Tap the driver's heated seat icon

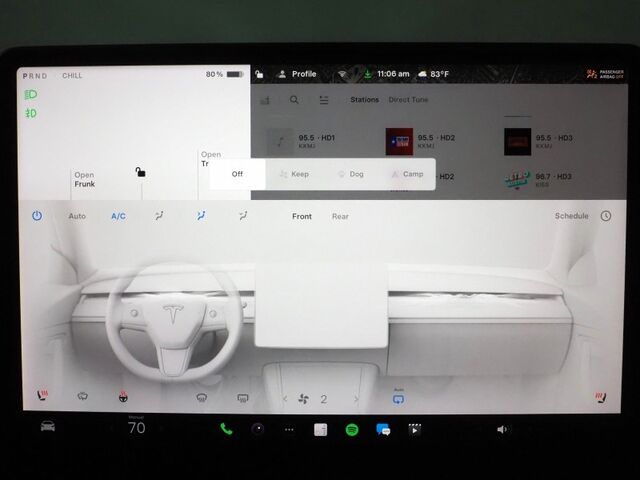42,397
